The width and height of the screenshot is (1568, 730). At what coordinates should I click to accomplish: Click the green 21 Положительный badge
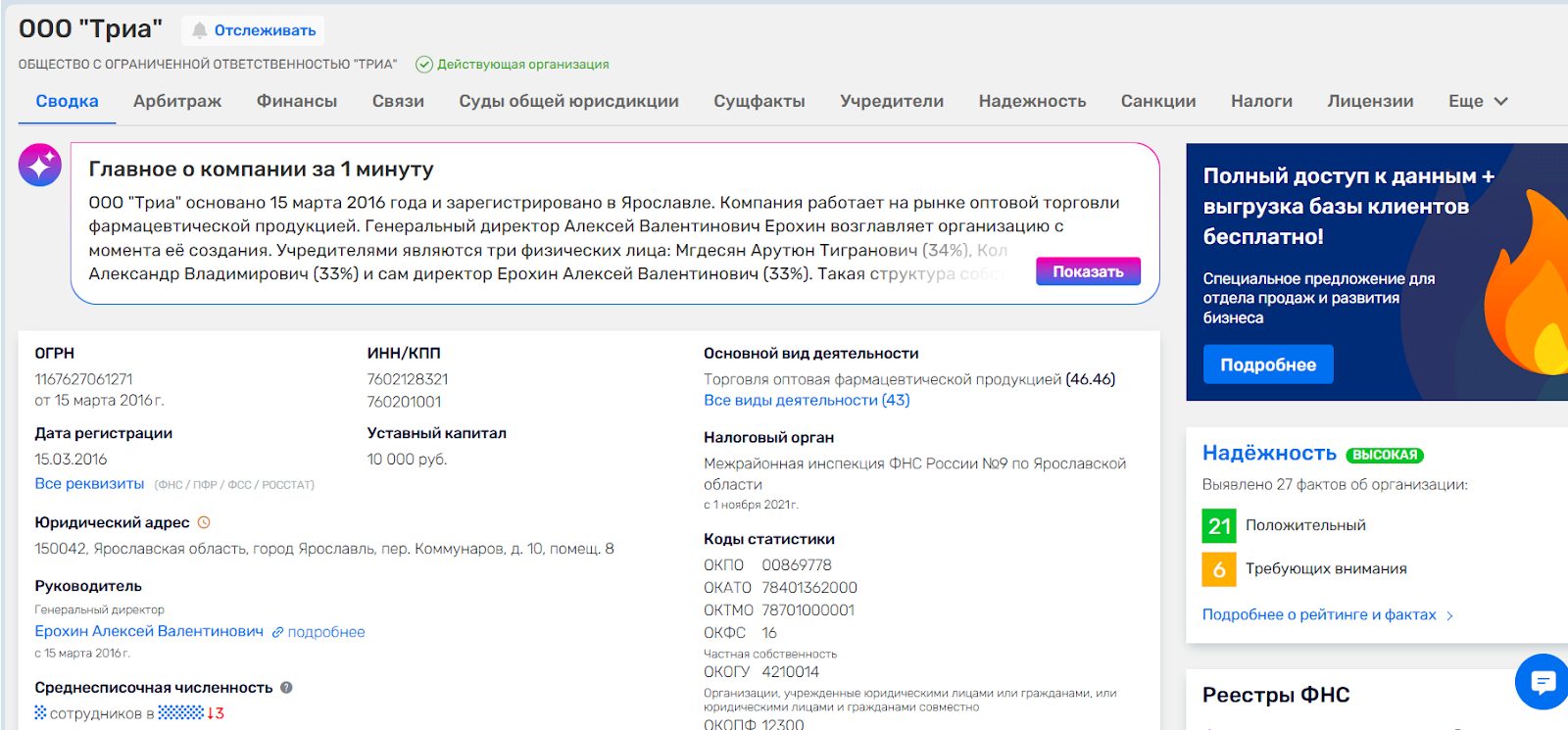(x=1219, y=525)
